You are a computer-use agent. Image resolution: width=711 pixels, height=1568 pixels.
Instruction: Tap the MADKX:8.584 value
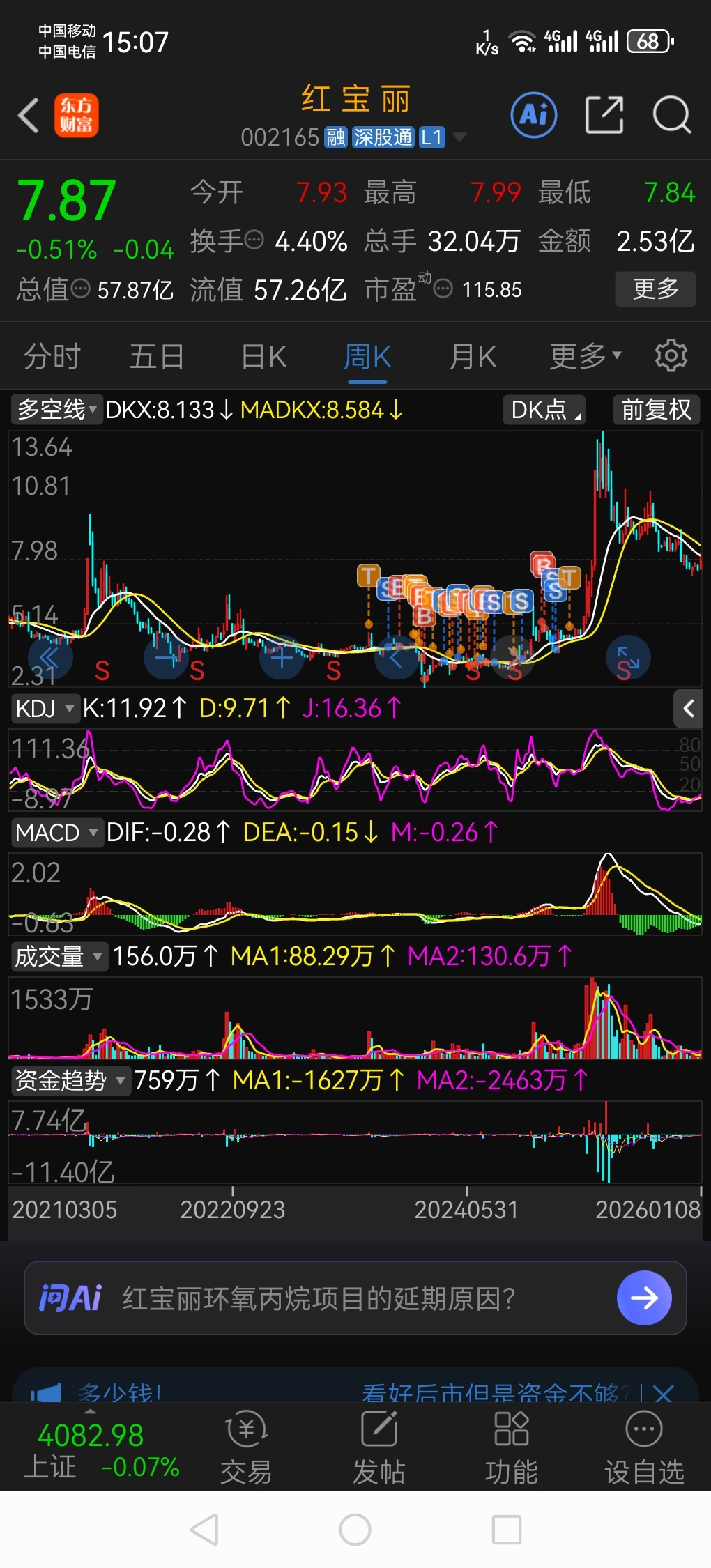tap(321, 410)
